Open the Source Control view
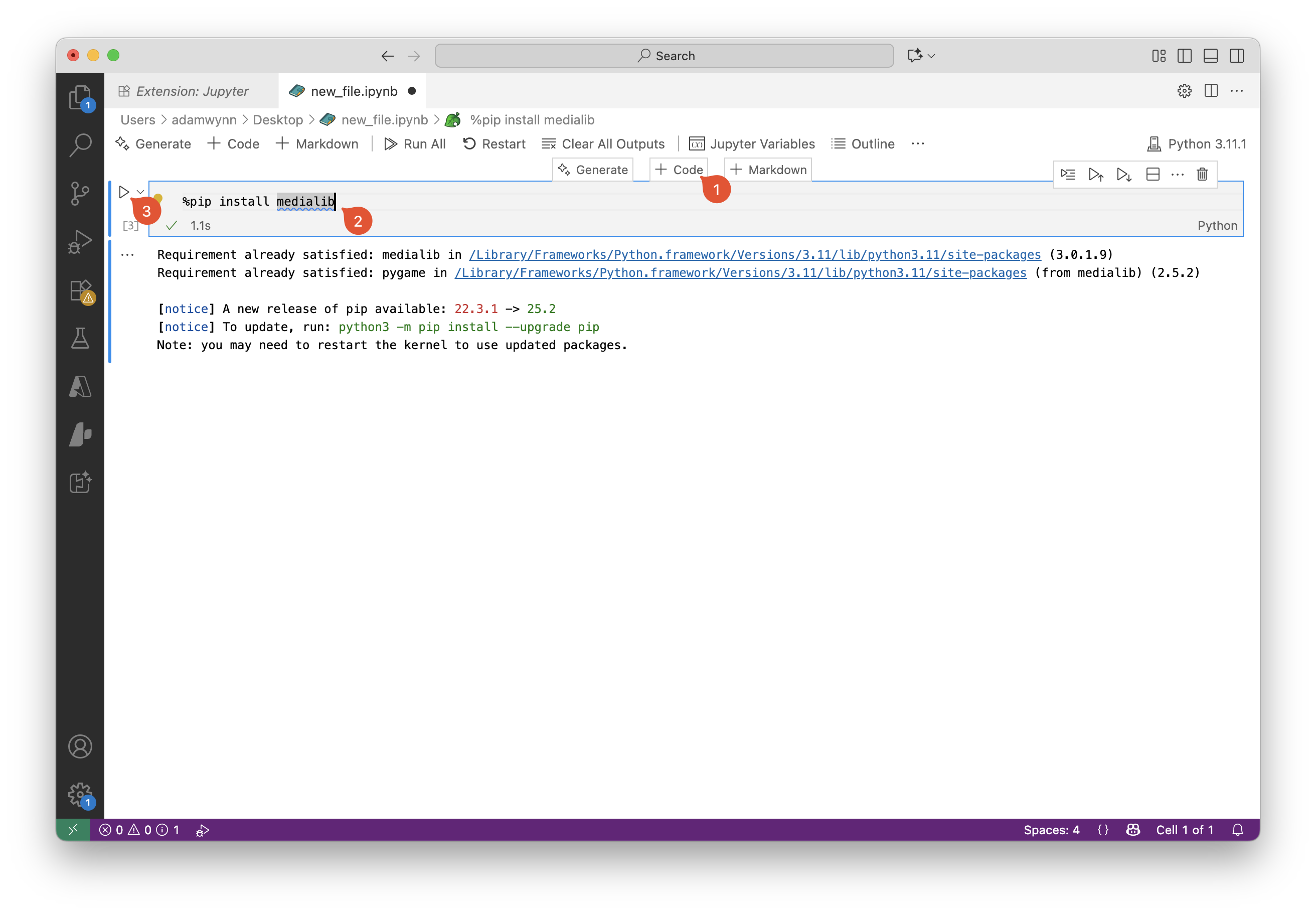The image size is (1316, 915). tap(80, 193)
